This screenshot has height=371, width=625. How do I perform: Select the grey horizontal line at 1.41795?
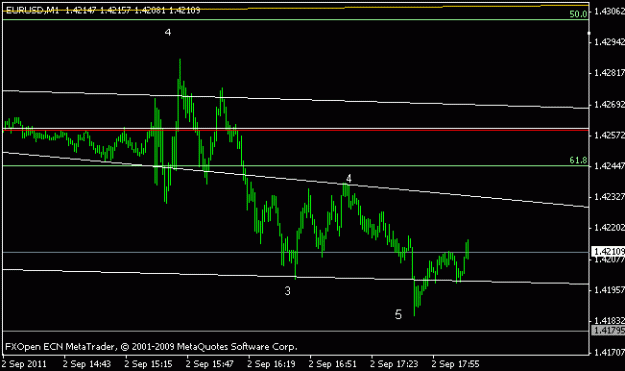(x=296, y=331)
